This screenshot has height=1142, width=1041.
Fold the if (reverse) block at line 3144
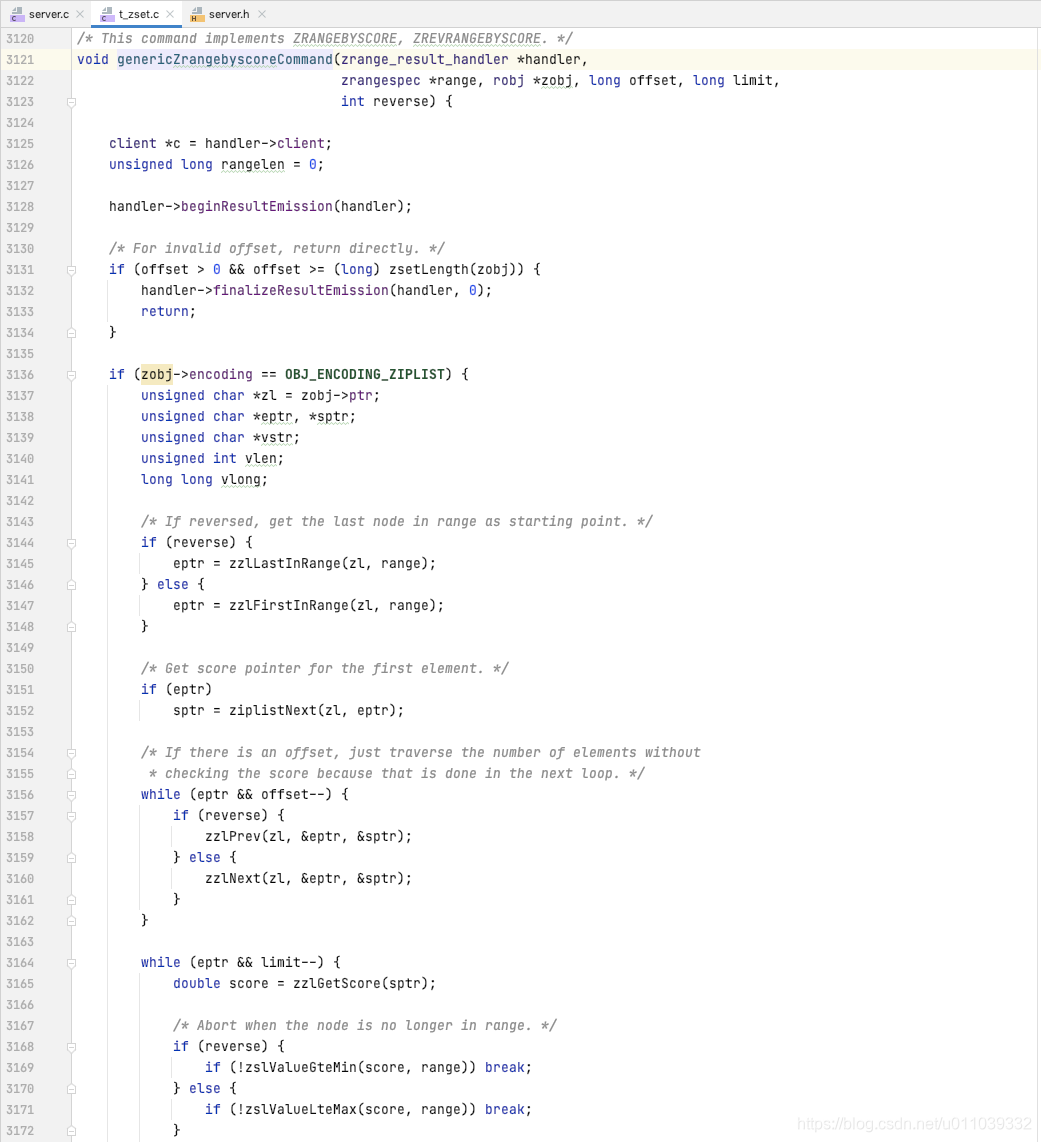click(71, 543)
